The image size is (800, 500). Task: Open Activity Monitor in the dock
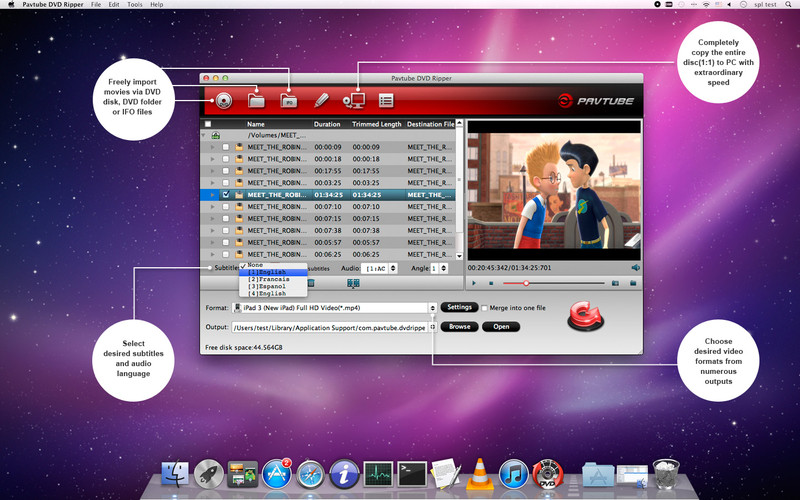379,474
